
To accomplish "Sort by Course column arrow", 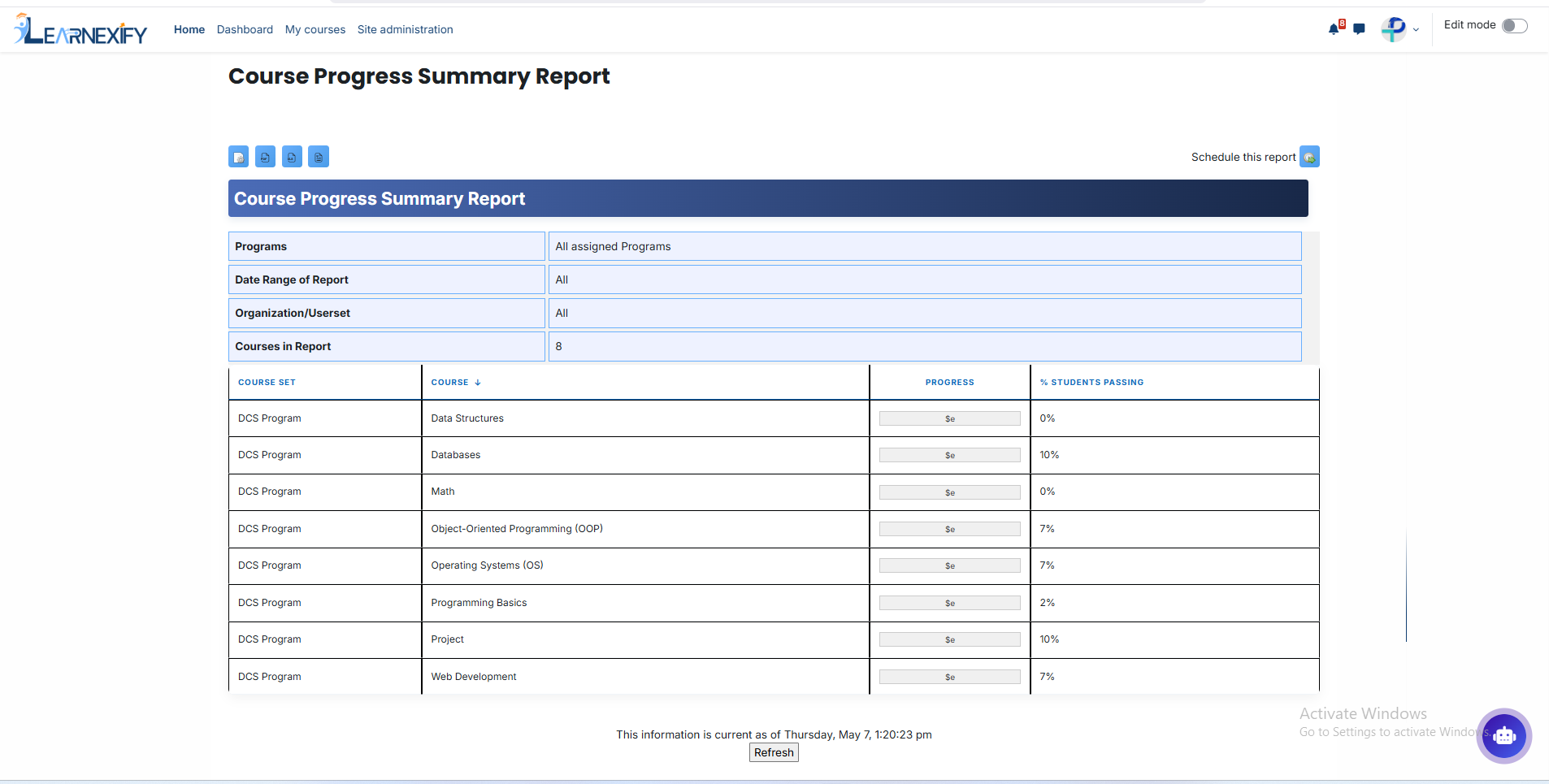I will click(x=478, y=383).
